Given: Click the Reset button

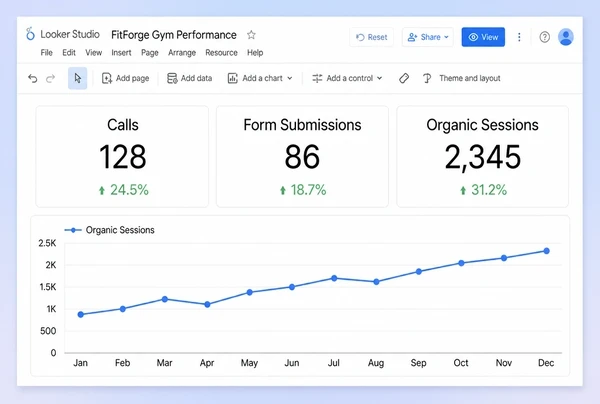Looking at the screenshot, I should [372, 37].
